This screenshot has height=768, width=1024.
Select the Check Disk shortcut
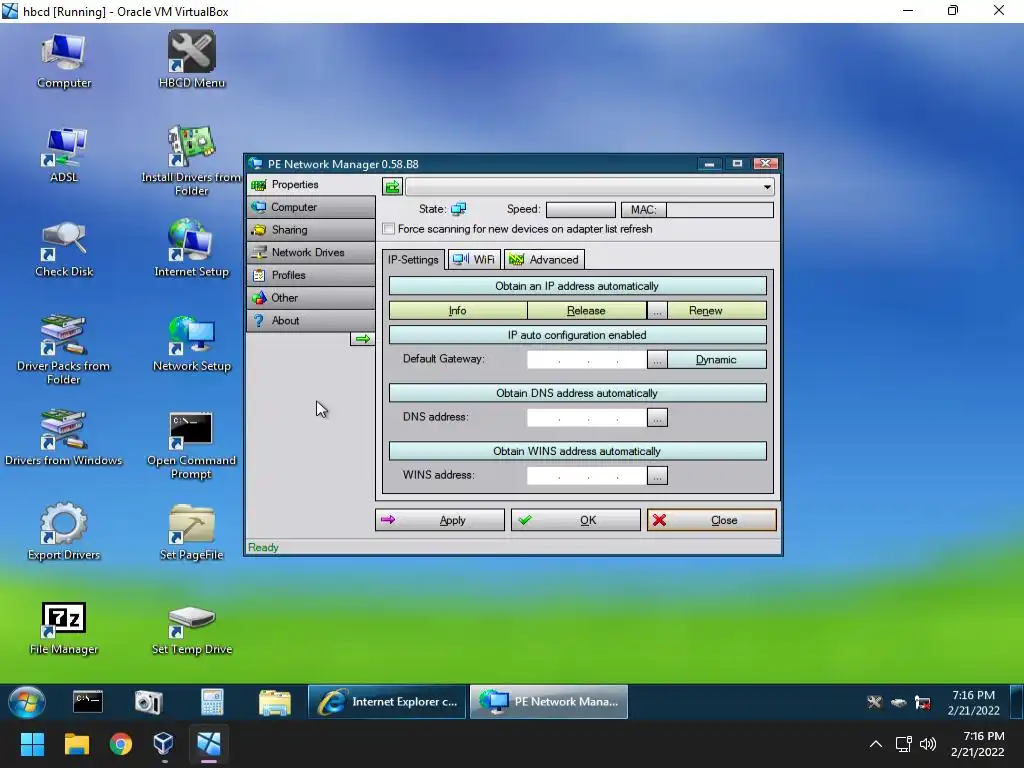(x=63, y=249)
